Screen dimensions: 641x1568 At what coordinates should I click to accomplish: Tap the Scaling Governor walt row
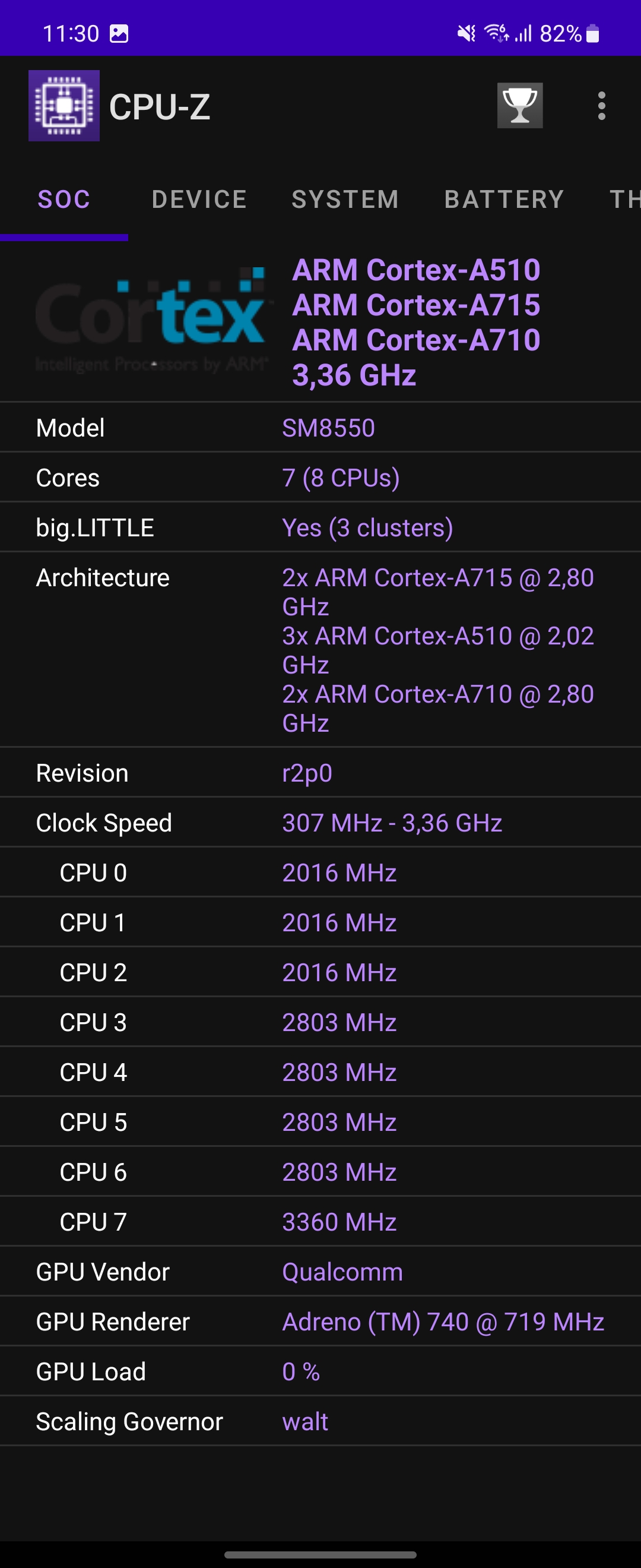[320, 1421]
